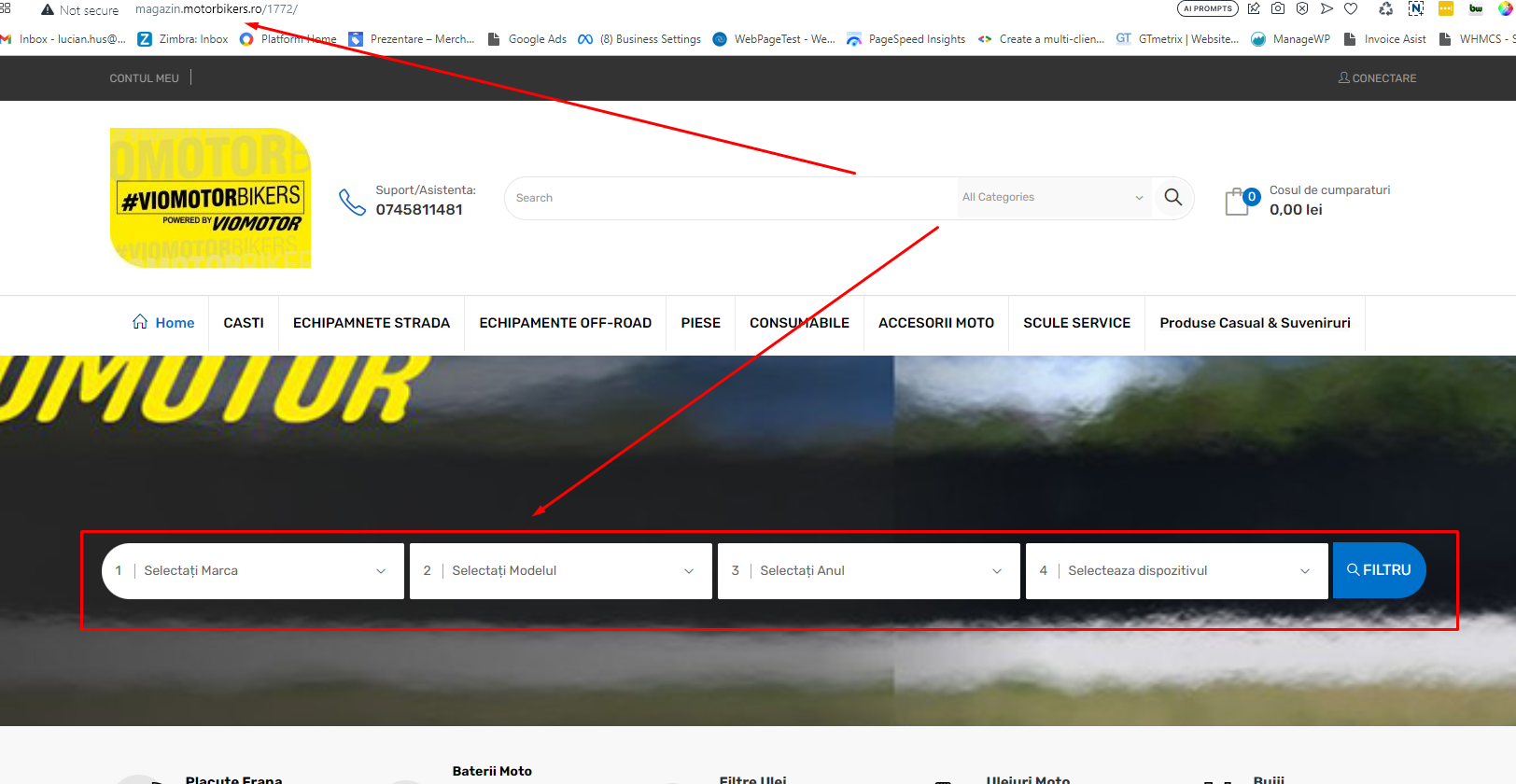Click the phone support icon
The image size is (1516, 784).
[352, 202]
